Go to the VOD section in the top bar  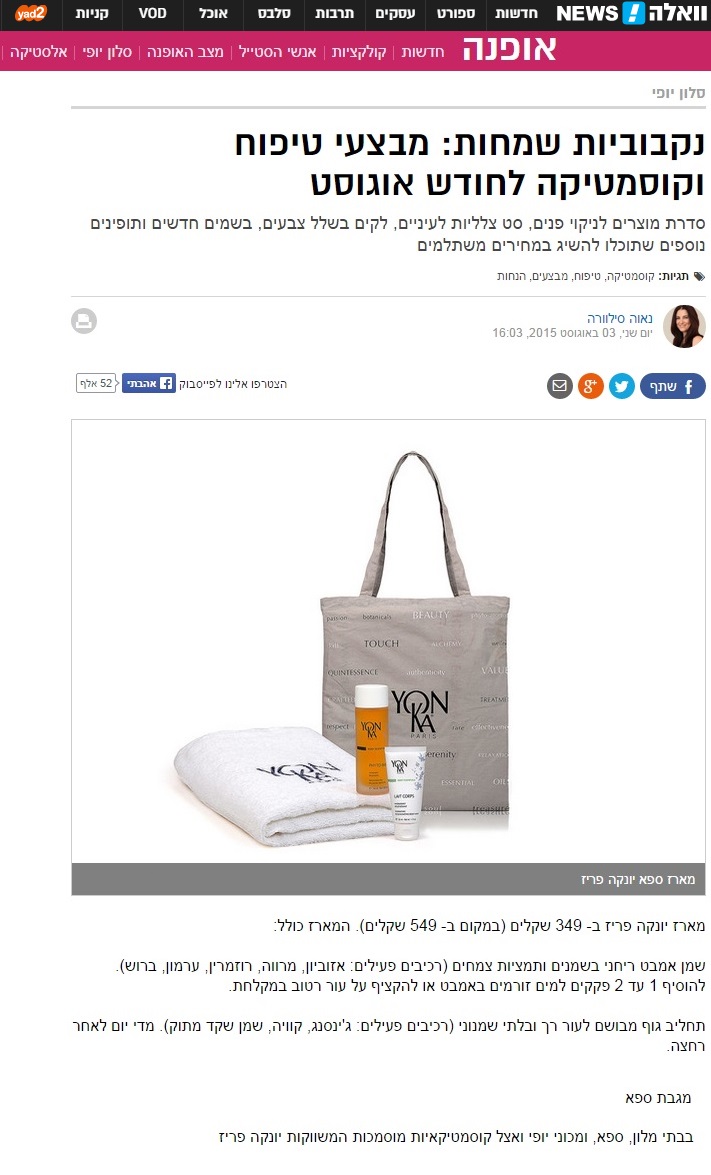152,13
